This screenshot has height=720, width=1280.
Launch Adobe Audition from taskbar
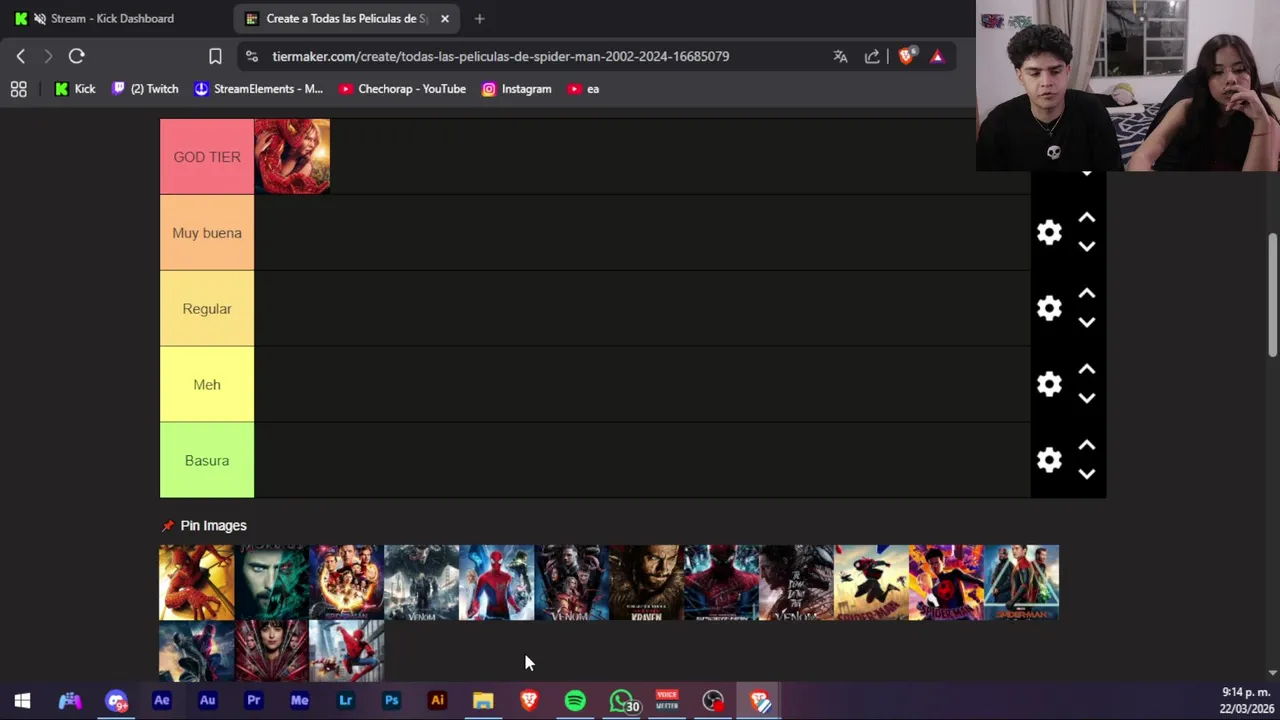207,701
